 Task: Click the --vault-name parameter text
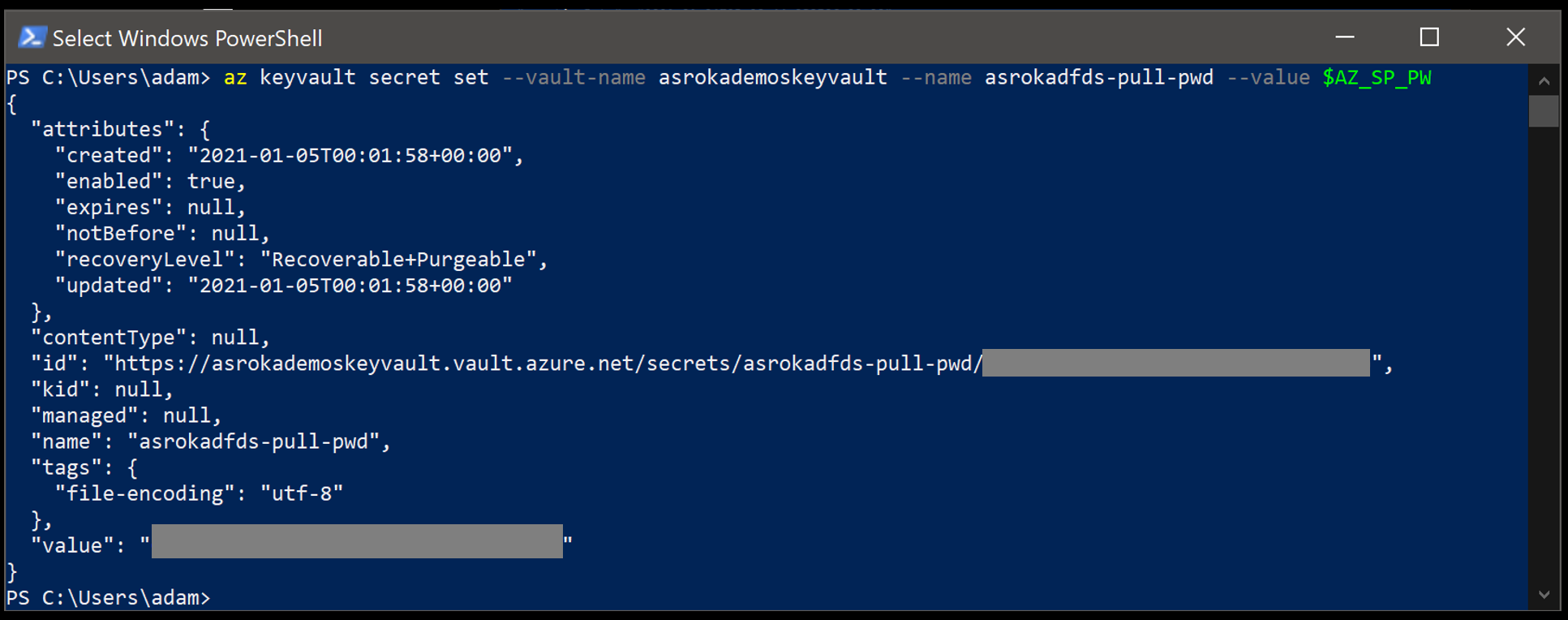[574, 78]
